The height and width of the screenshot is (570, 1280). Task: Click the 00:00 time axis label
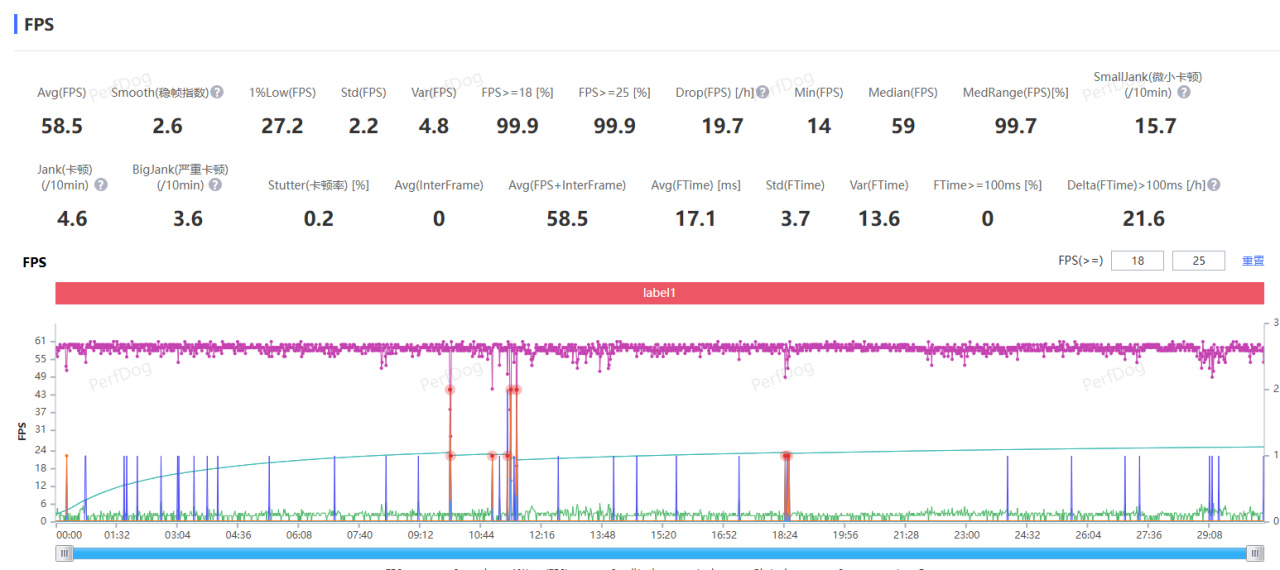coord(69,535)
